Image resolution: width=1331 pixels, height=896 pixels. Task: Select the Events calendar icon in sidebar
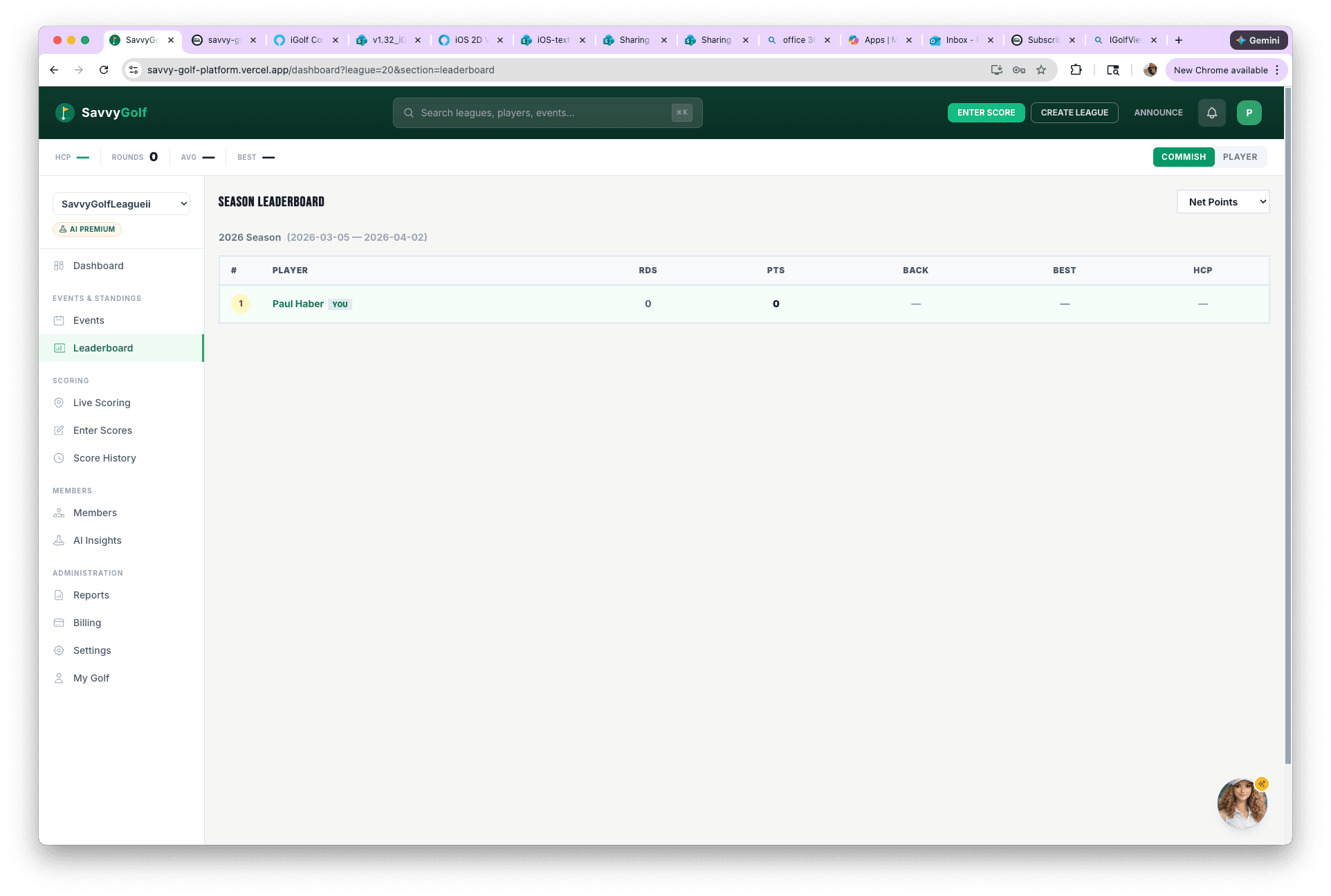click(x=59, y=320)
